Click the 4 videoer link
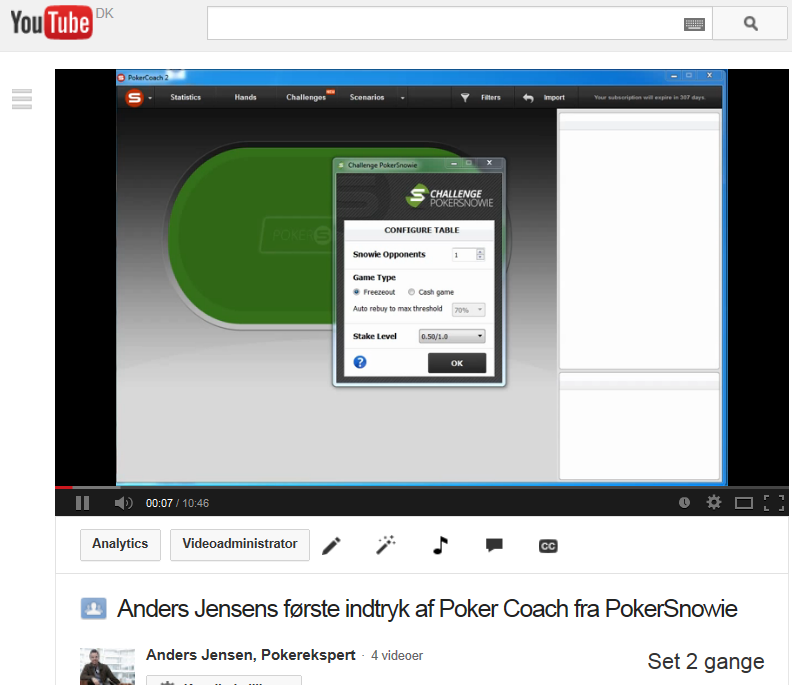 click(397, 655)
